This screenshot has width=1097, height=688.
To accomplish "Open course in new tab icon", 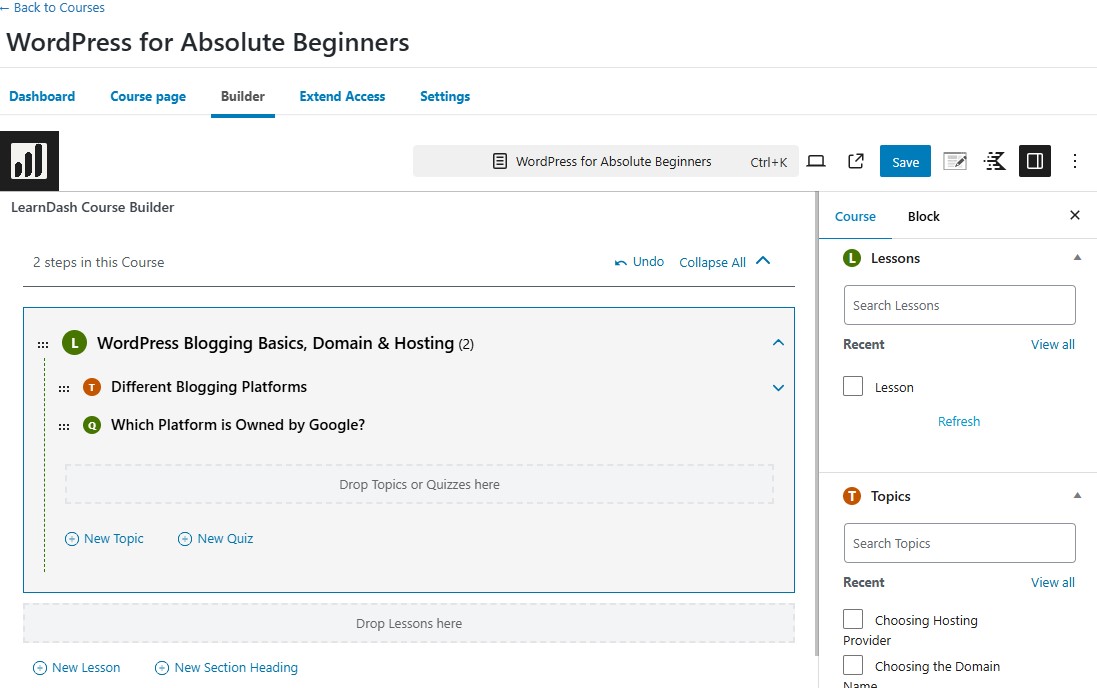I will 856,161.
